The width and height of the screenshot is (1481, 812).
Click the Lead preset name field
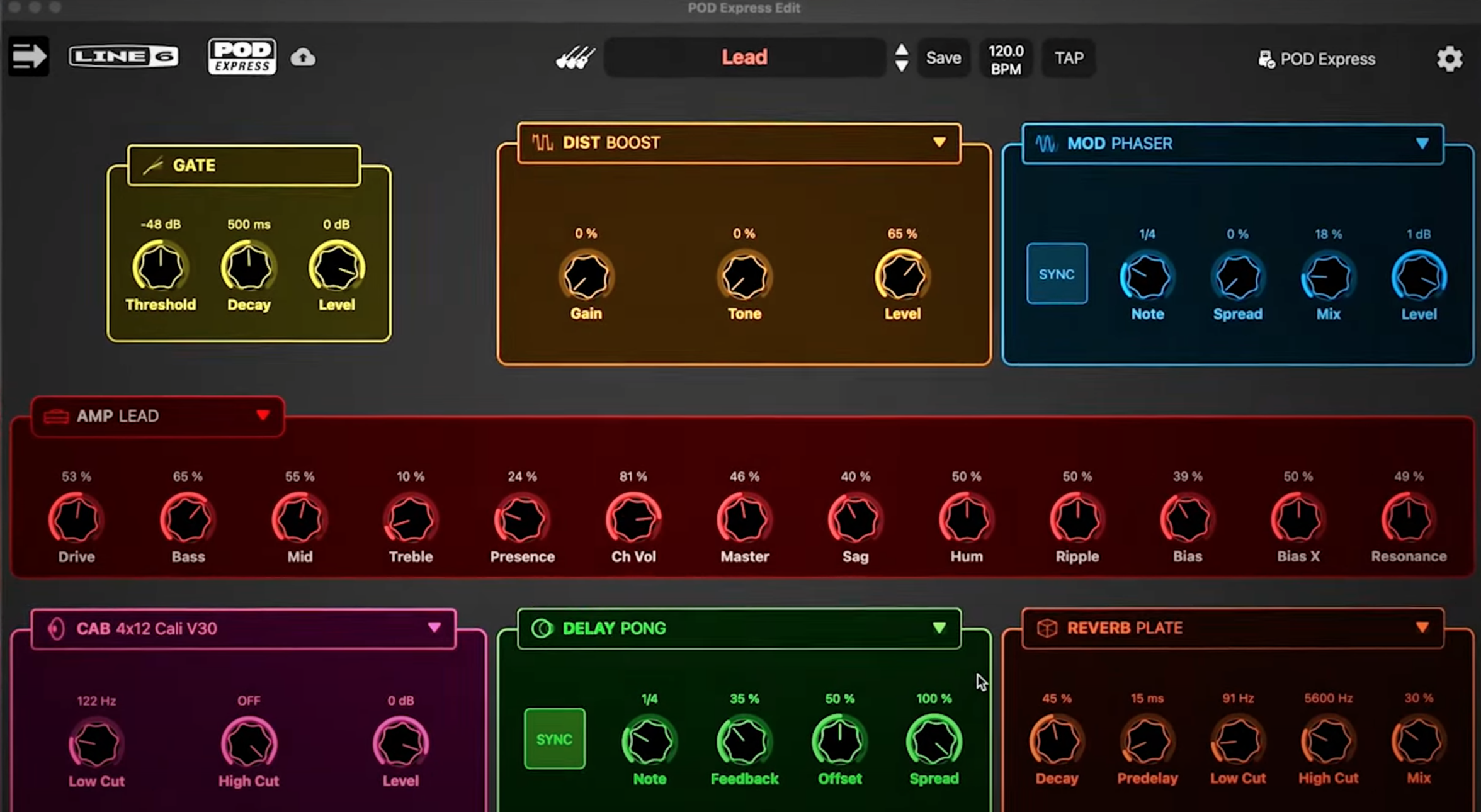coord(744,57)
